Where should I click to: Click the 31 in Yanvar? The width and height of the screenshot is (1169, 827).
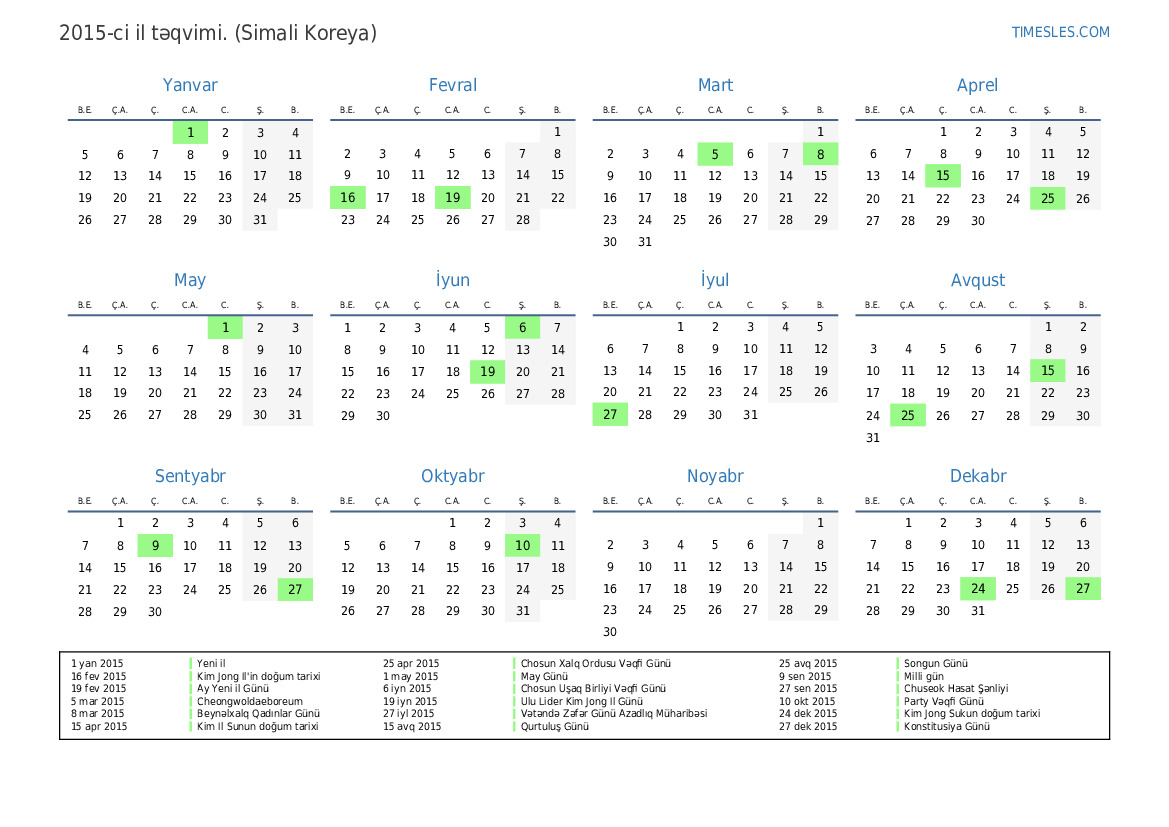[x=259, y=220]
